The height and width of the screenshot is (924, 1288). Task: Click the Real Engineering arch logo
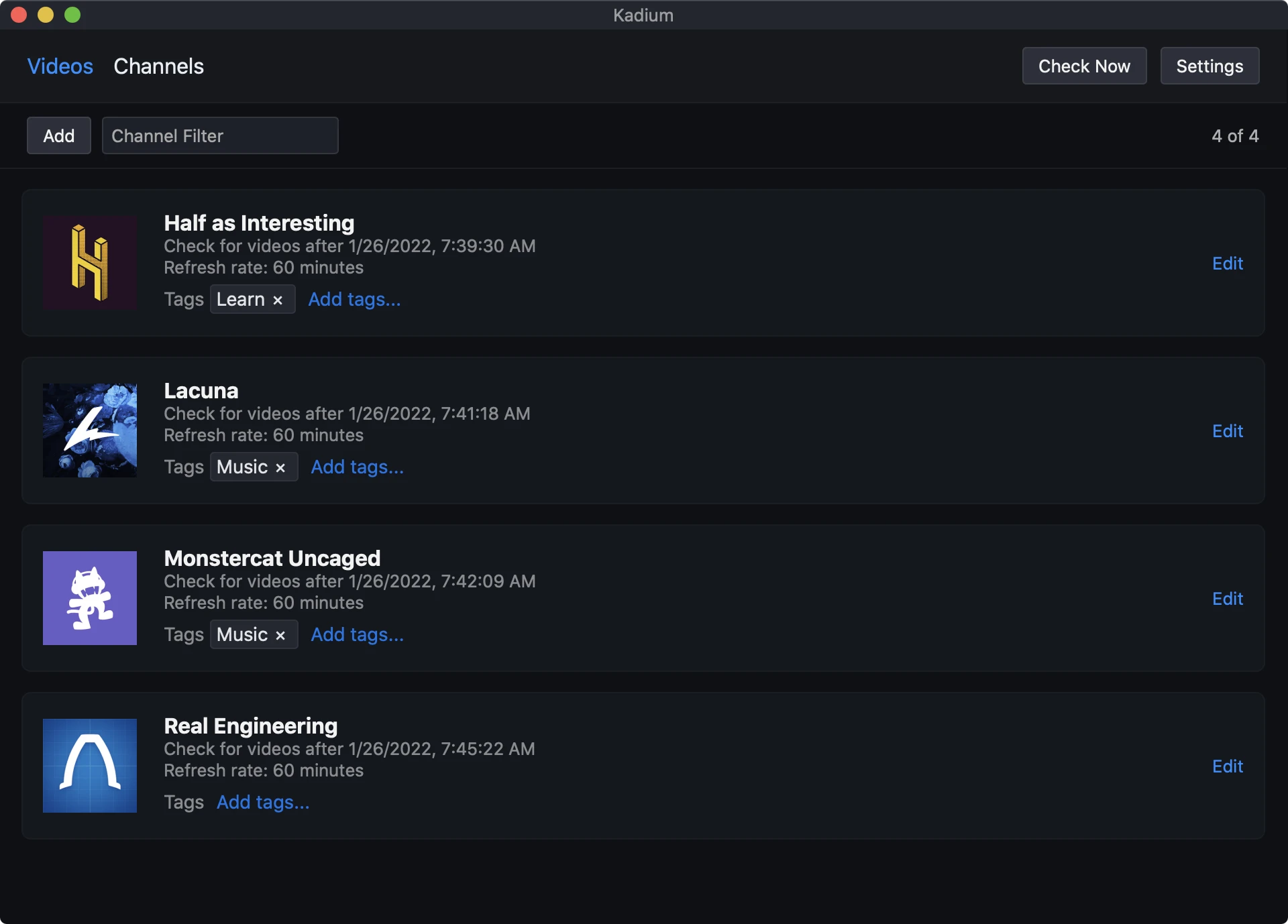point(89,766)
